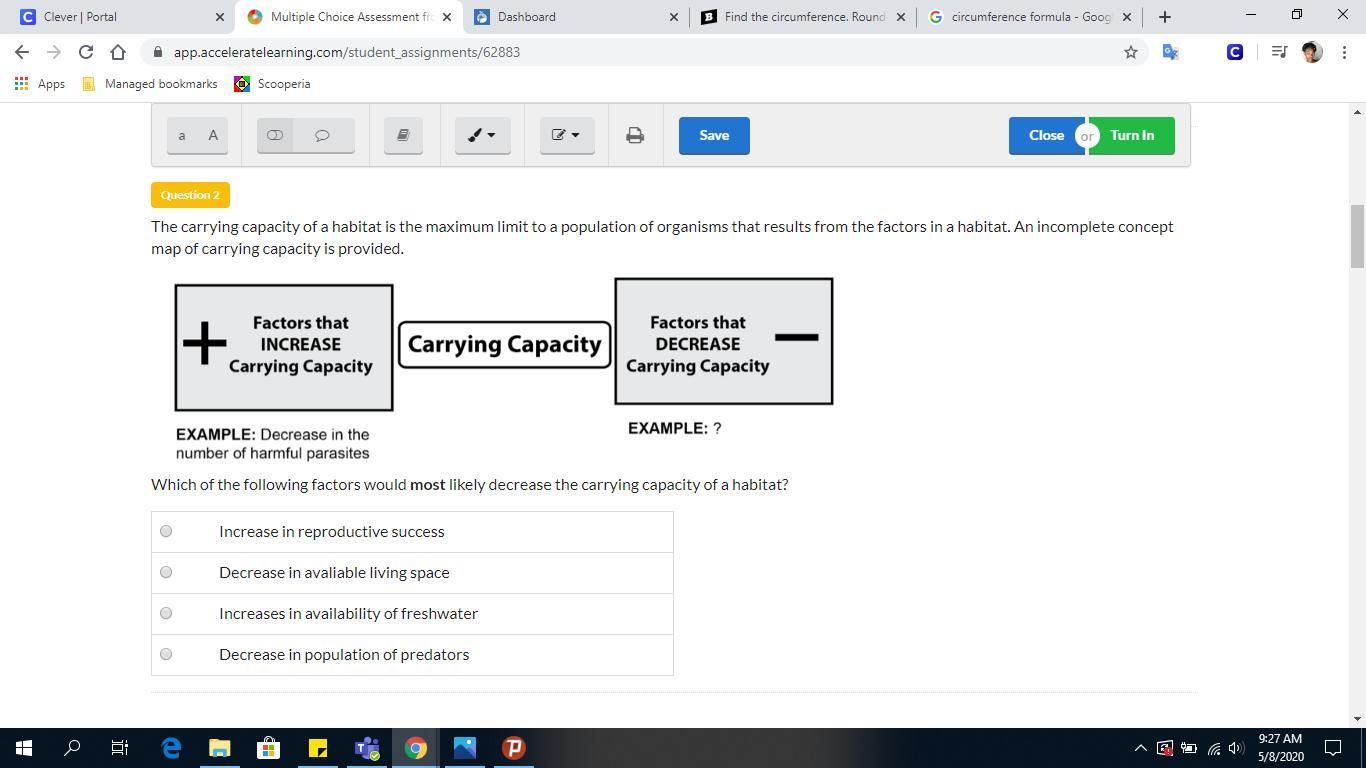Launch Microsoft Edge from taskbar
This screenshot has height=768, width=1366.
pos(171,748)
